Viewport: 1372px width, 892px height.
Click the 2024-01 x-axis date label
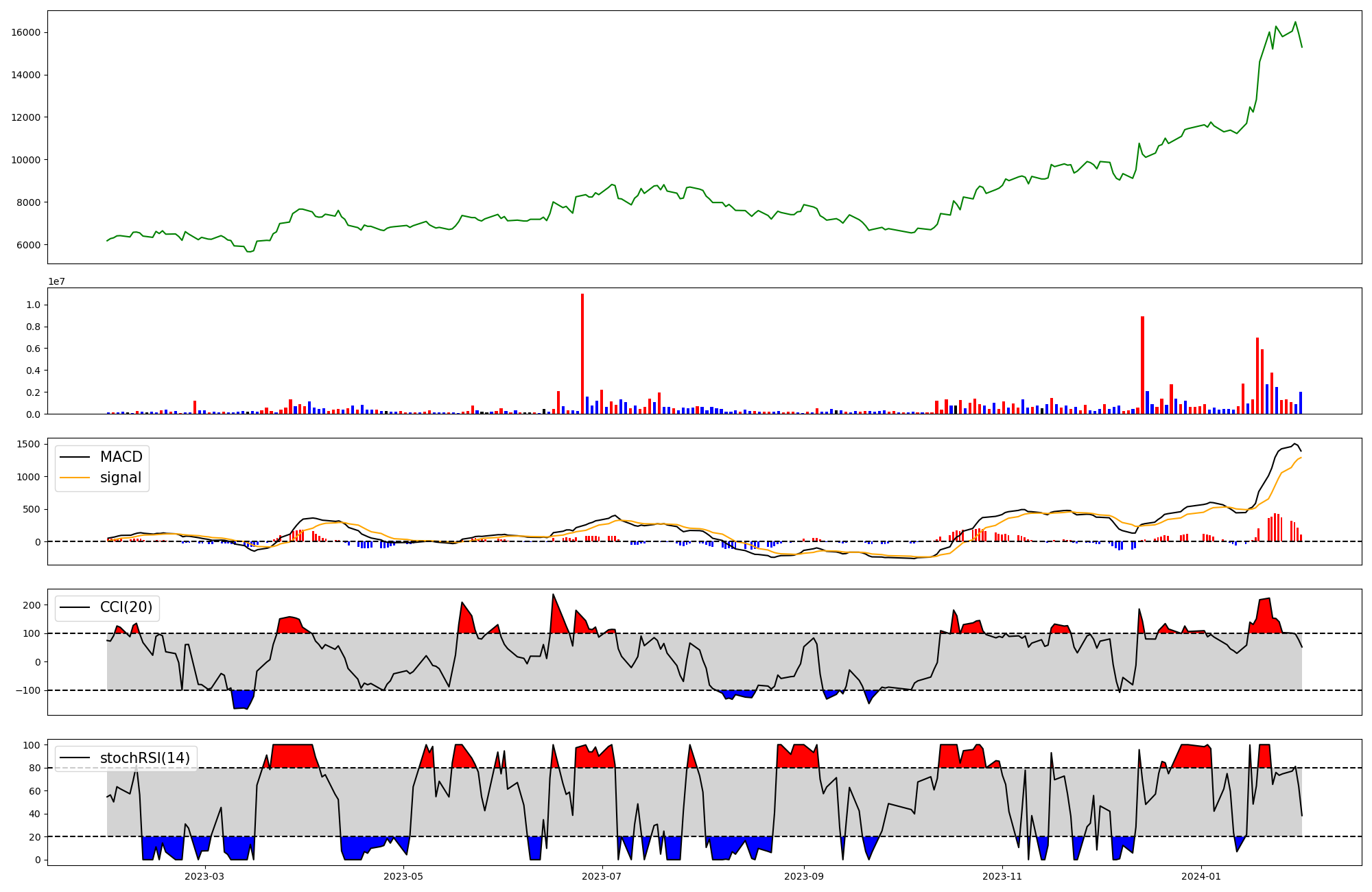pyautogui.click(x=1200, y=876)
